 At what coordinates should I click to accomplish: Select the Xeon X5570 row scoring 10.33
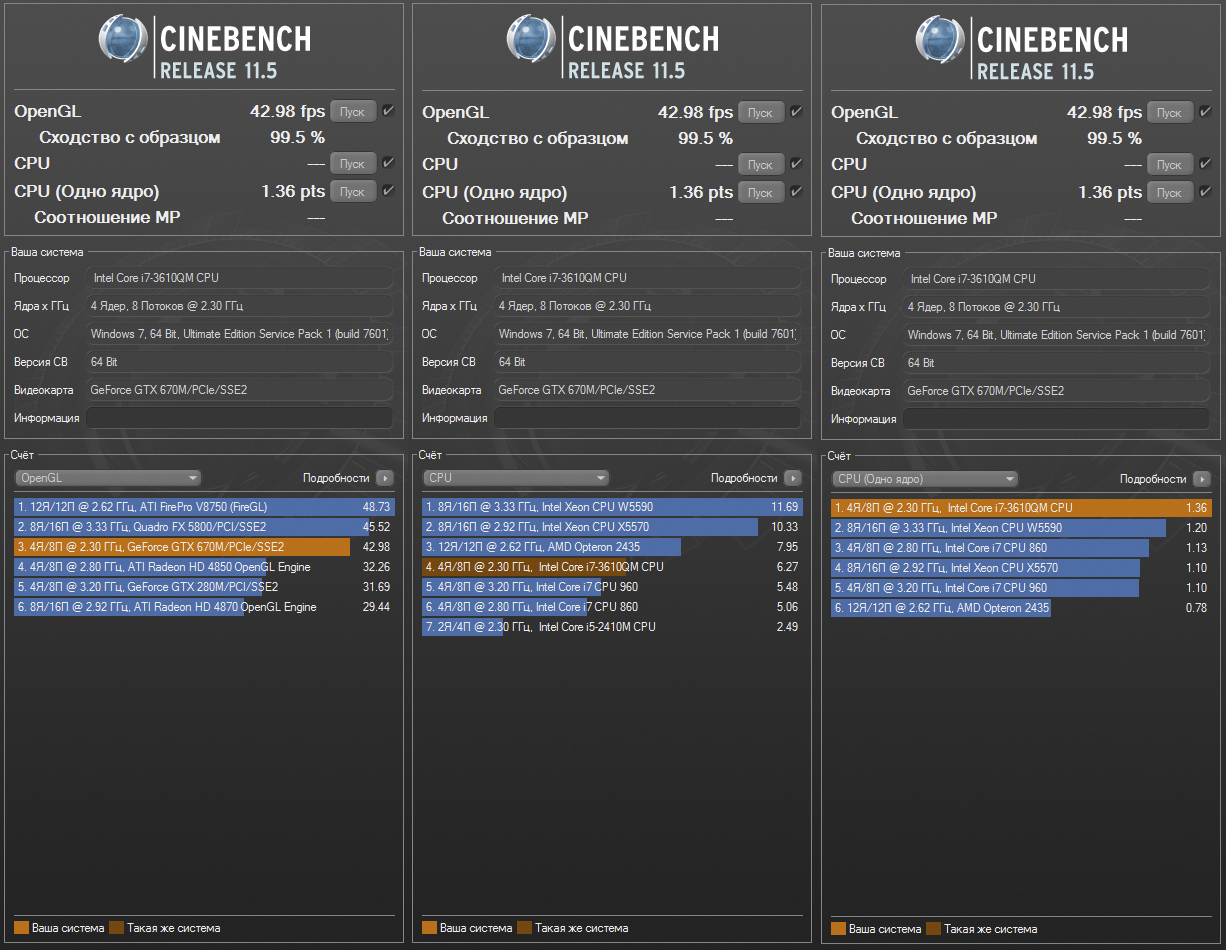point(612,527)
